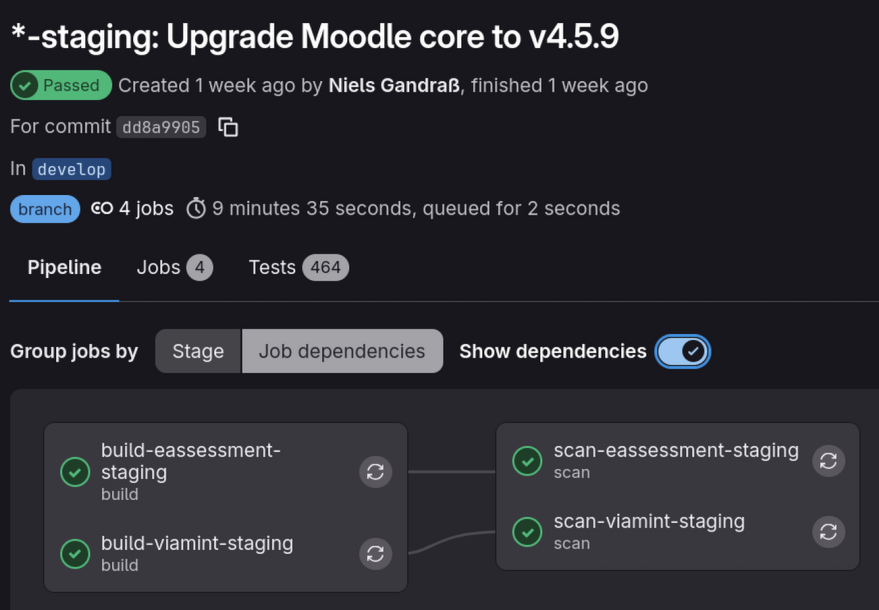Click scan-viamint-staging passed status icon
The height and width of the screenshot is (610, 879).
pyautogui.click(x=527, y=532)
